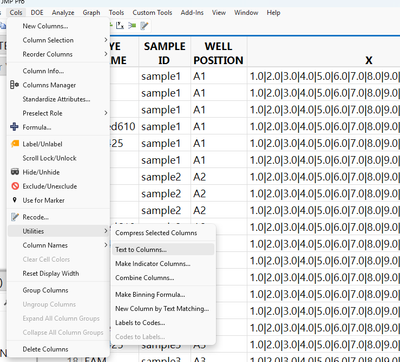400x362 pixels.
Task: Open the Tools menu
Action: pos(116,13)
